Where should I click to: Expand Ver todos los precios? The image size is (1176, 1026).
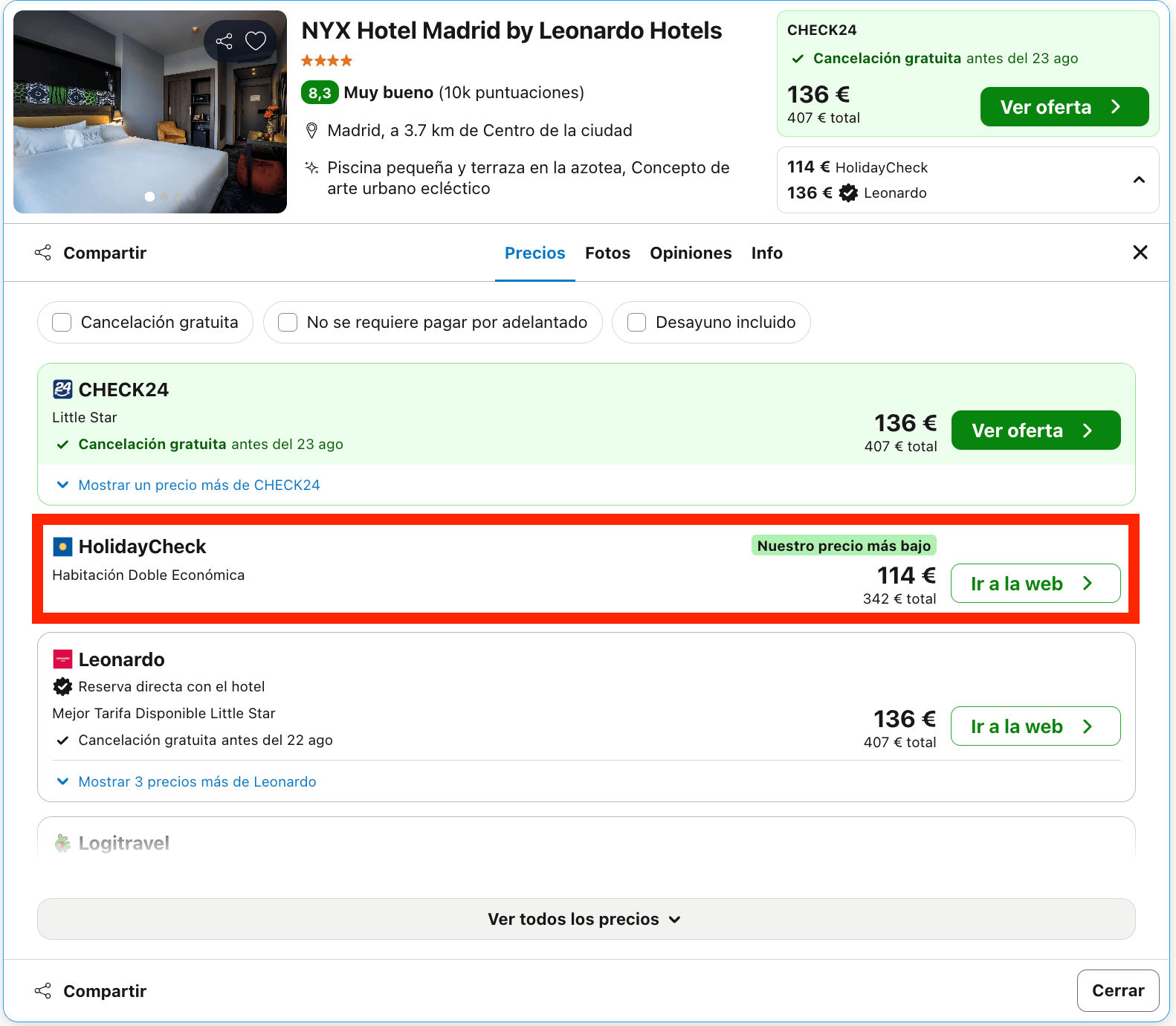[x=586, y=920]
